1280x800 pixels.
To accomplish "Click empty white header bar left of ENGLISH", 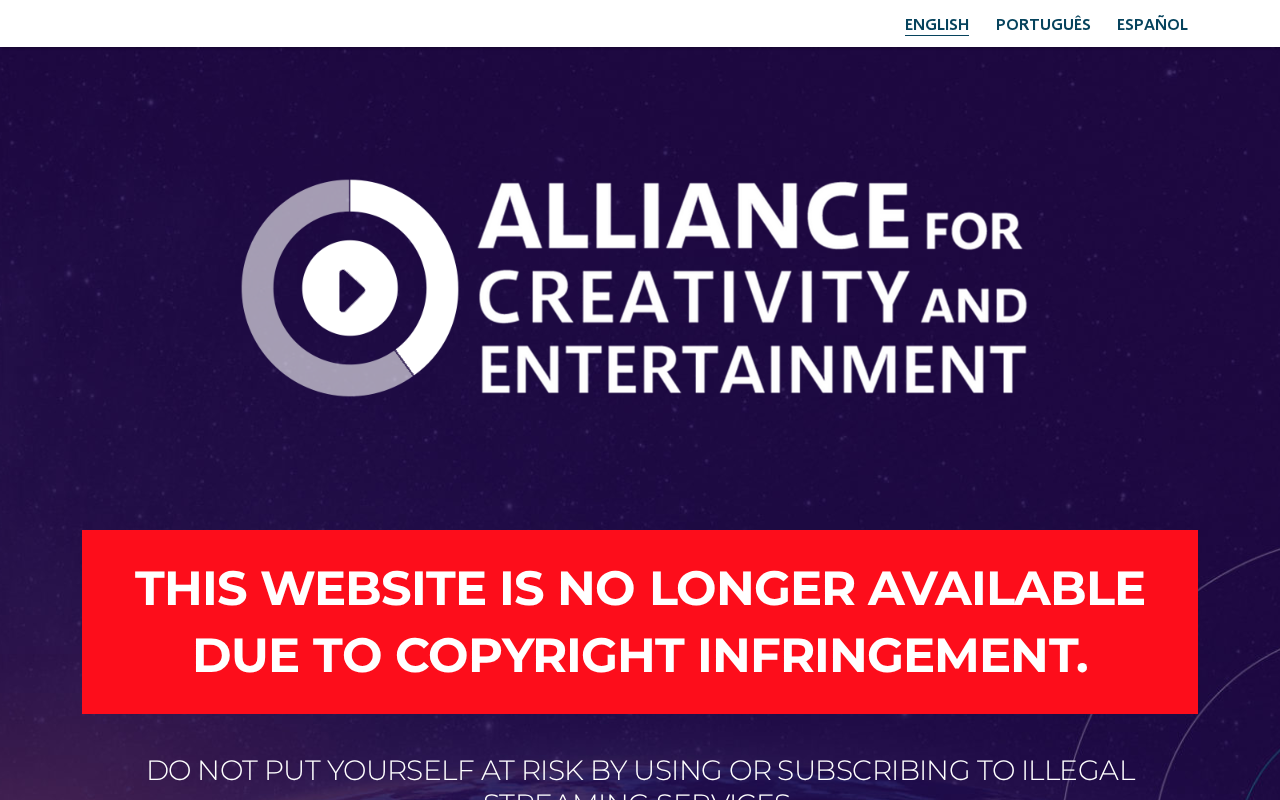I will click(x=450, y=23).
